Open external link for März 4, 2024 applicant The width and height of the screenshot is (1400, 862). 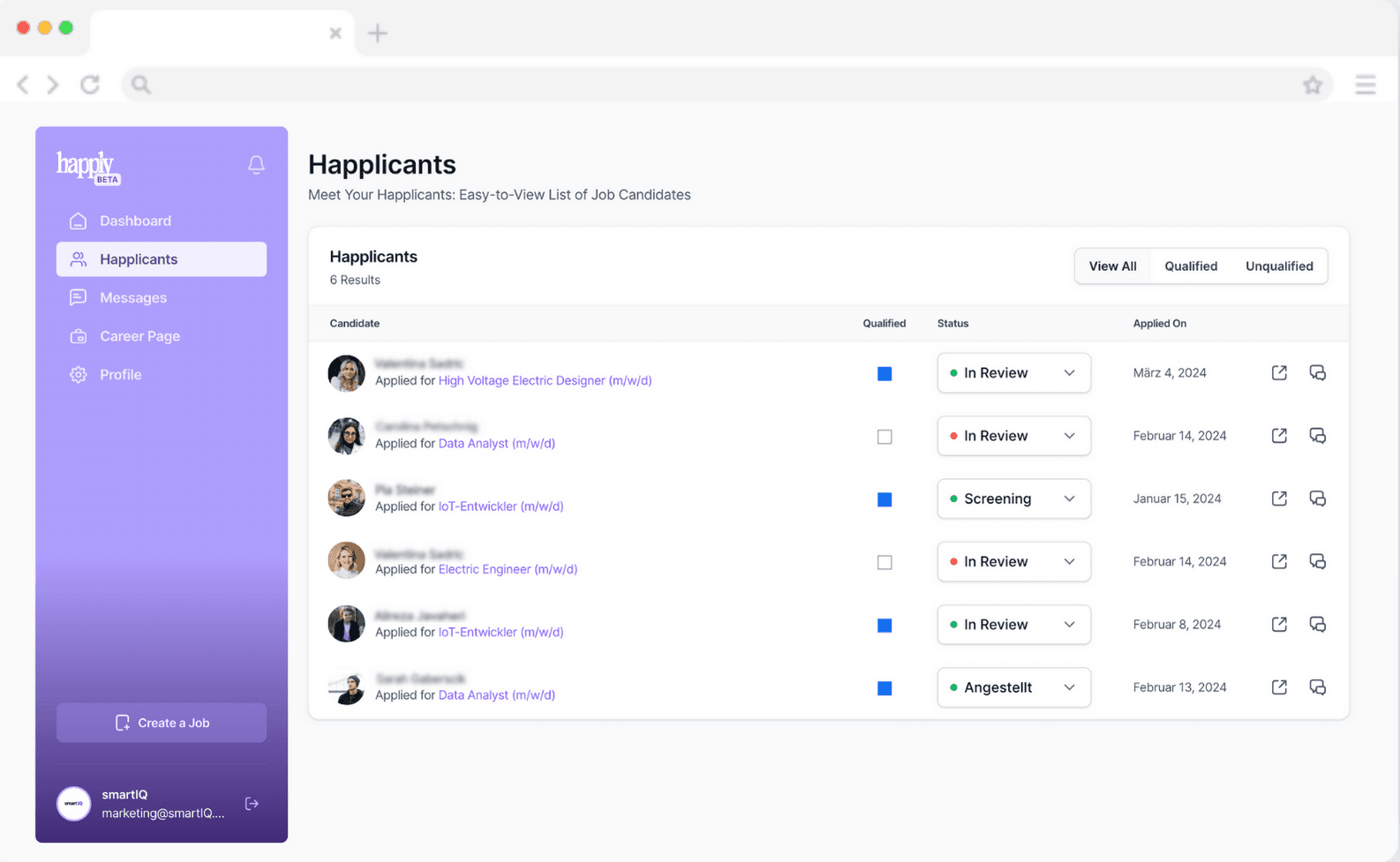pyautogui.click(x=1278, y=373)
